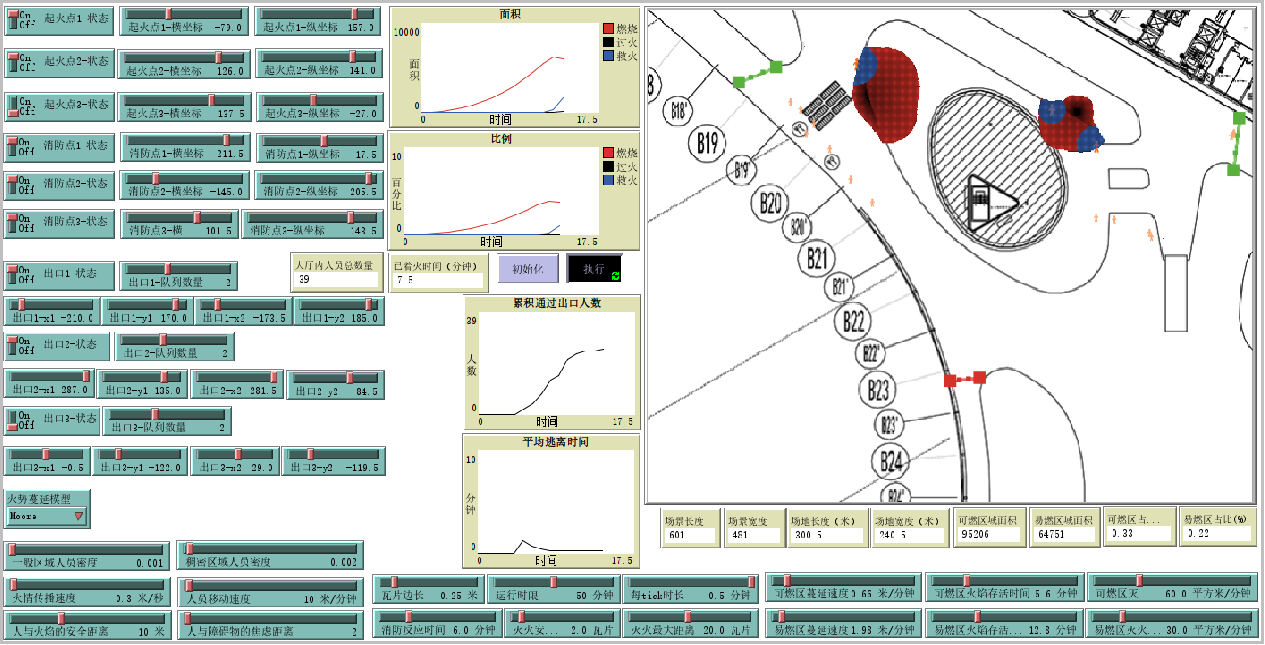Click the 可燃区域面积 value 95206
This screenshot has height=645, width=1265.
point(988,535)
